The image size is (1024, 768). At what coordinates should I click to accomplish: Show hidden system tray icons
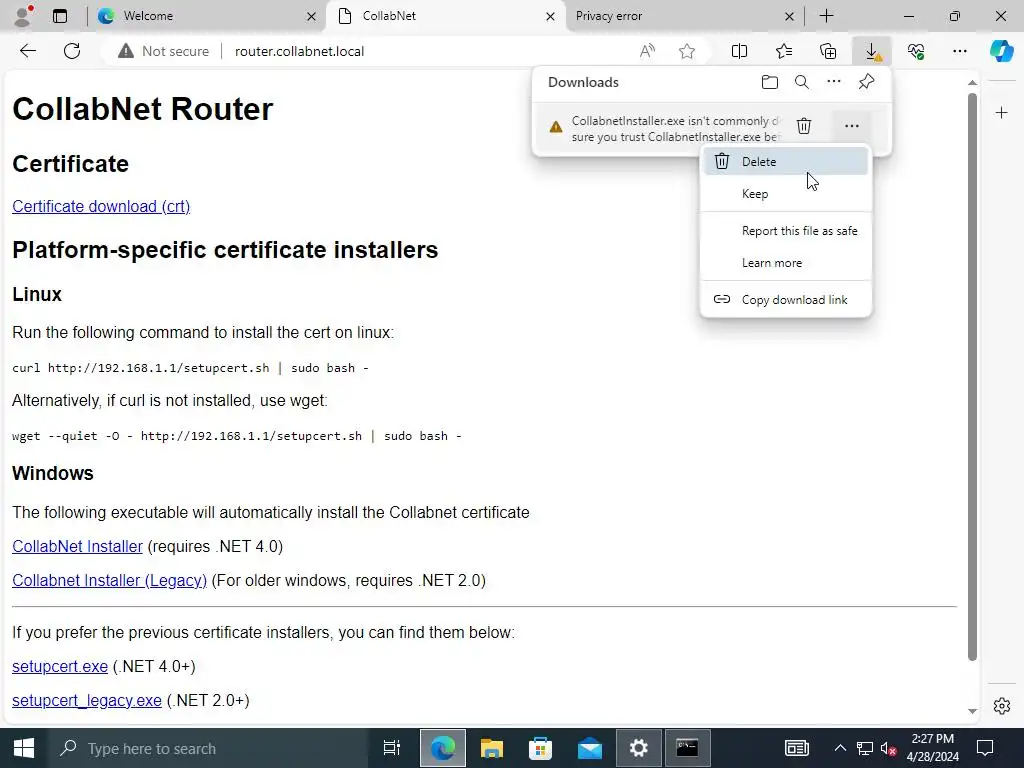pyautogui.click(x=840, y=748)
